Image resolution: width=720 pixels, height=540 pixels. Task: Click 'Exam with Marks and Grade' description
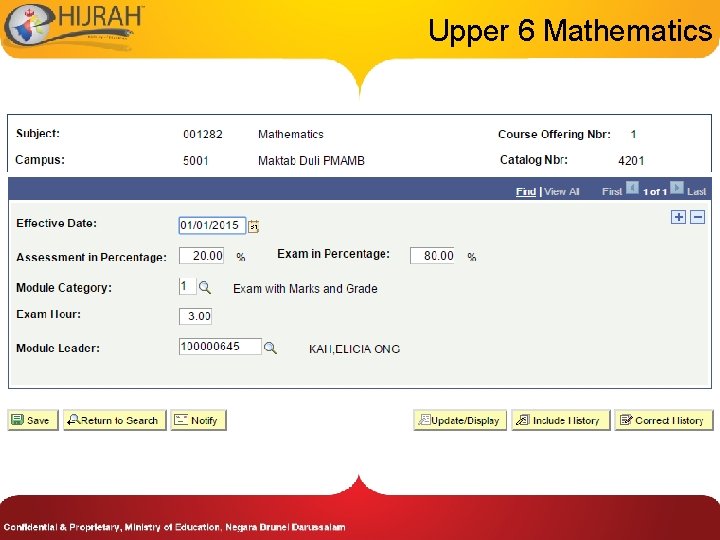pos(305,289)
